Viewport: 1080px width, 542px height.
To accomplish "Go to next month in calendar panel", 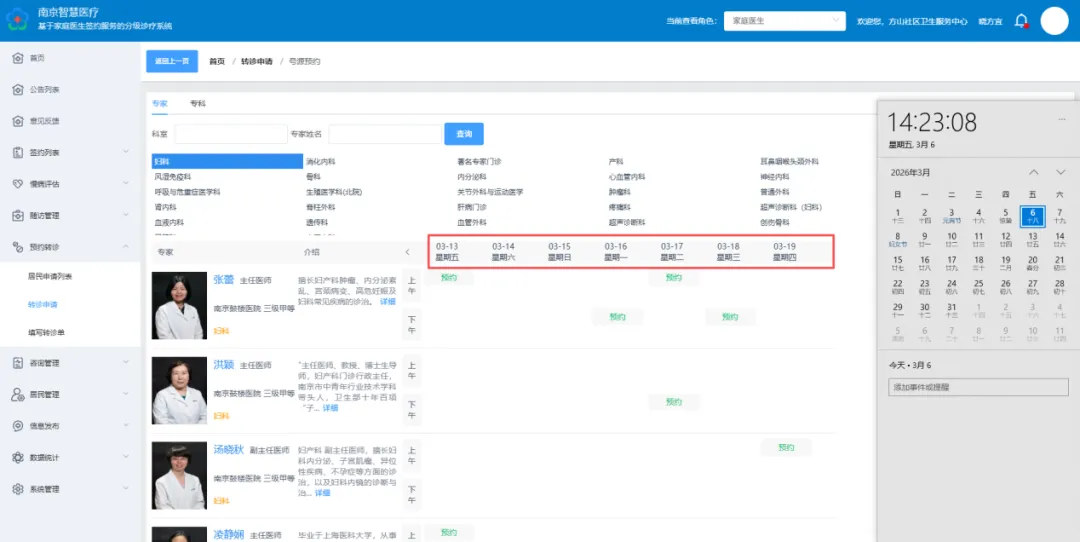I will tap(1061, 172).
